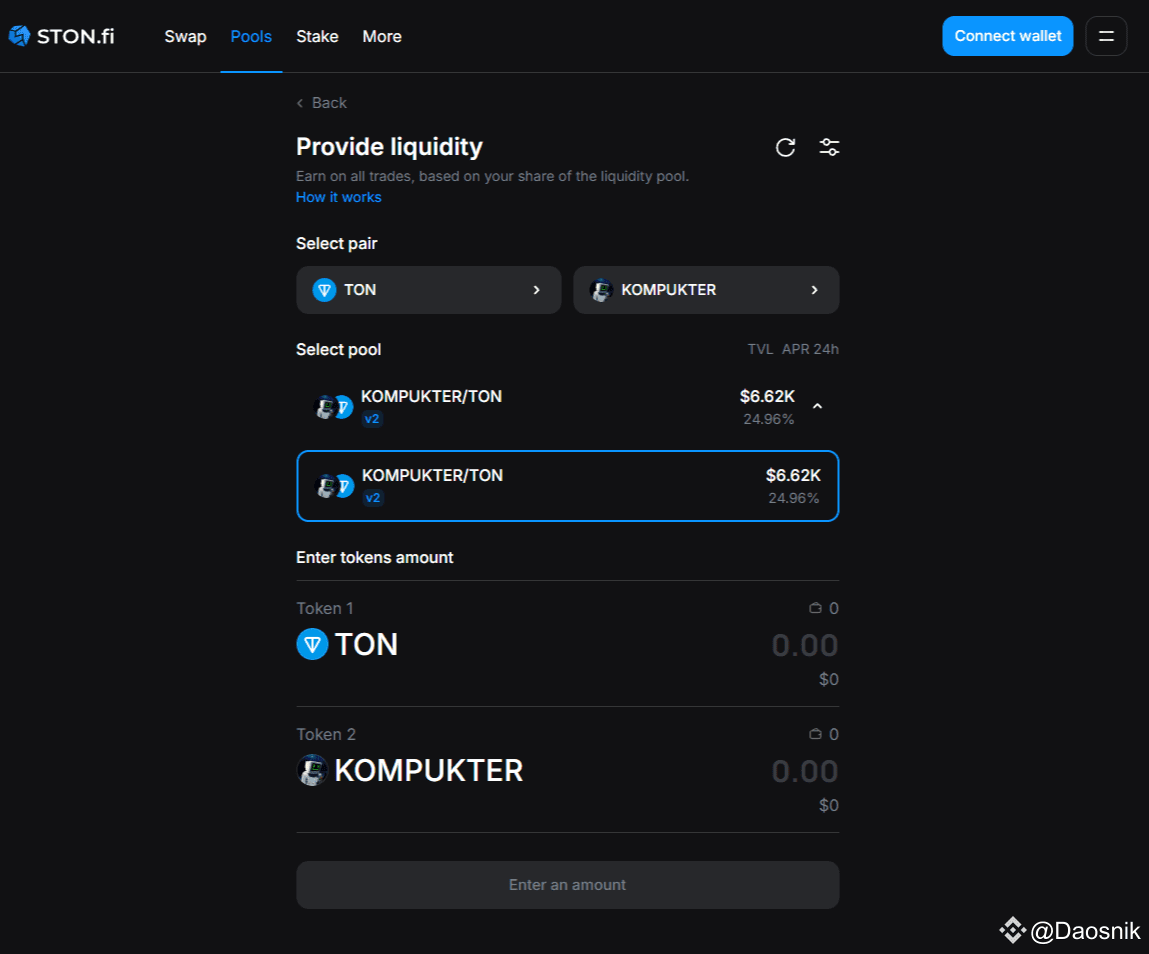This screenshot has height=954, width=1149.
Task: Refresh the liquidity data
Action: click(x=786, y=147)
